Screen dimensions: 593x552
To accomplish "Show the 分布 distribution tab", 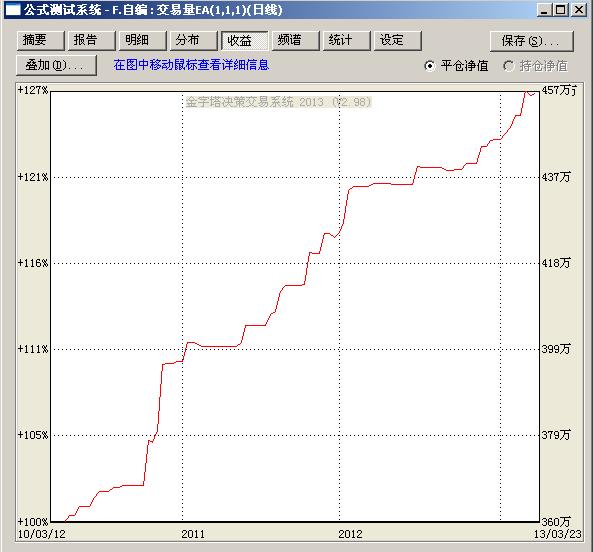I will 194,40.
